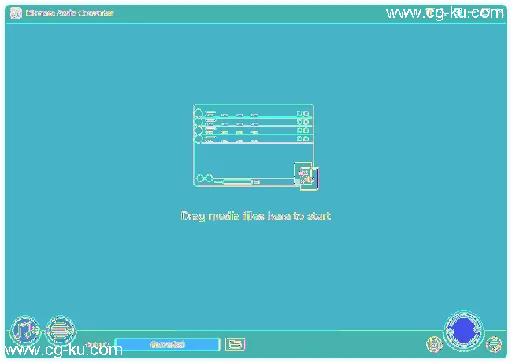The image size is (512, 363).
Task: Open the file list round icon with horizontal lines
Action: 60,330
